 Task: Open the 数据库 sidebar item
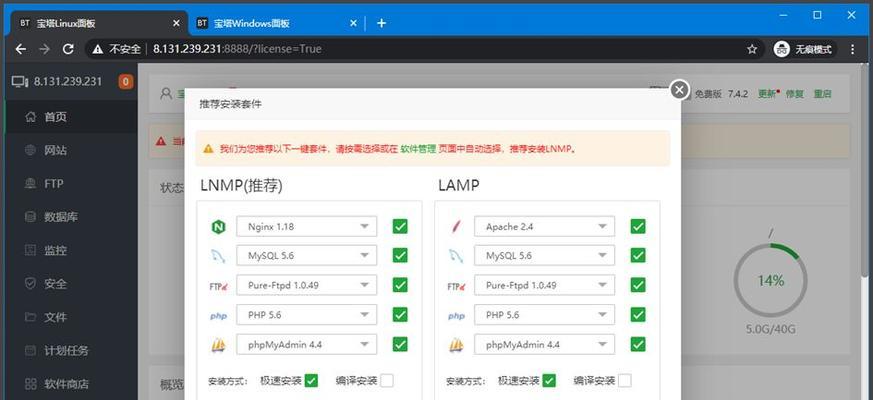tap(69, 217)
